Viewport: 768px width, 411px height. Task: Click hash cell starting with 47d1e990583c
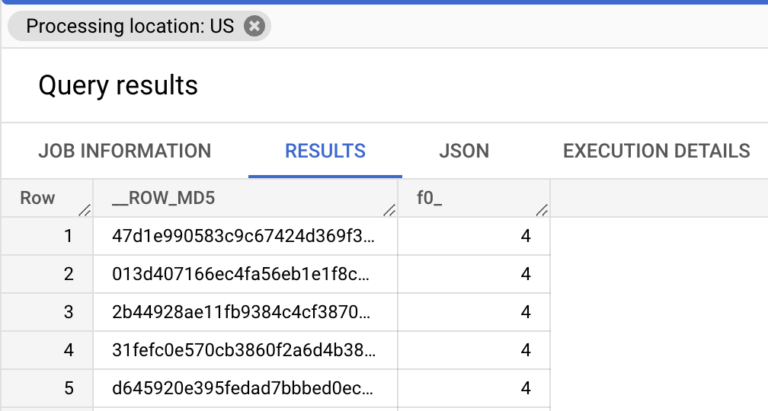click(245, 236)
